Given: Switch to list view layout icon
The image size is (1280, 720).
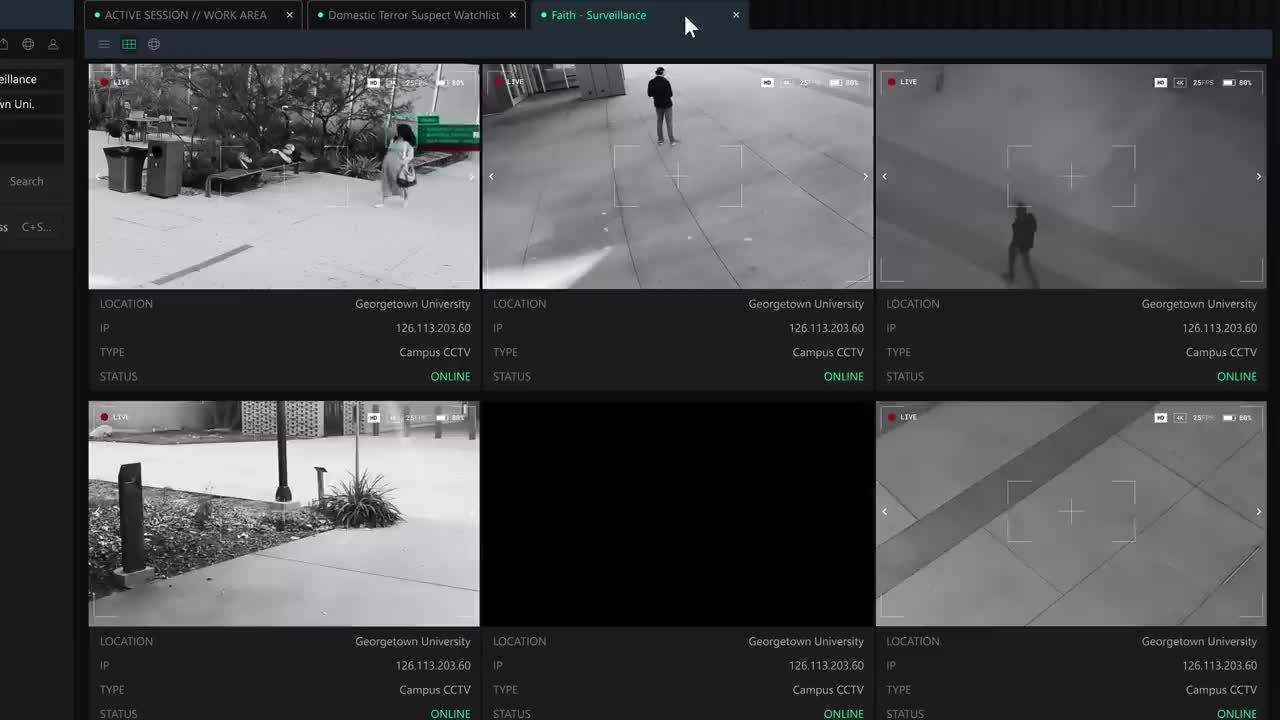Looking at the screenshot, I should [104, 44].
